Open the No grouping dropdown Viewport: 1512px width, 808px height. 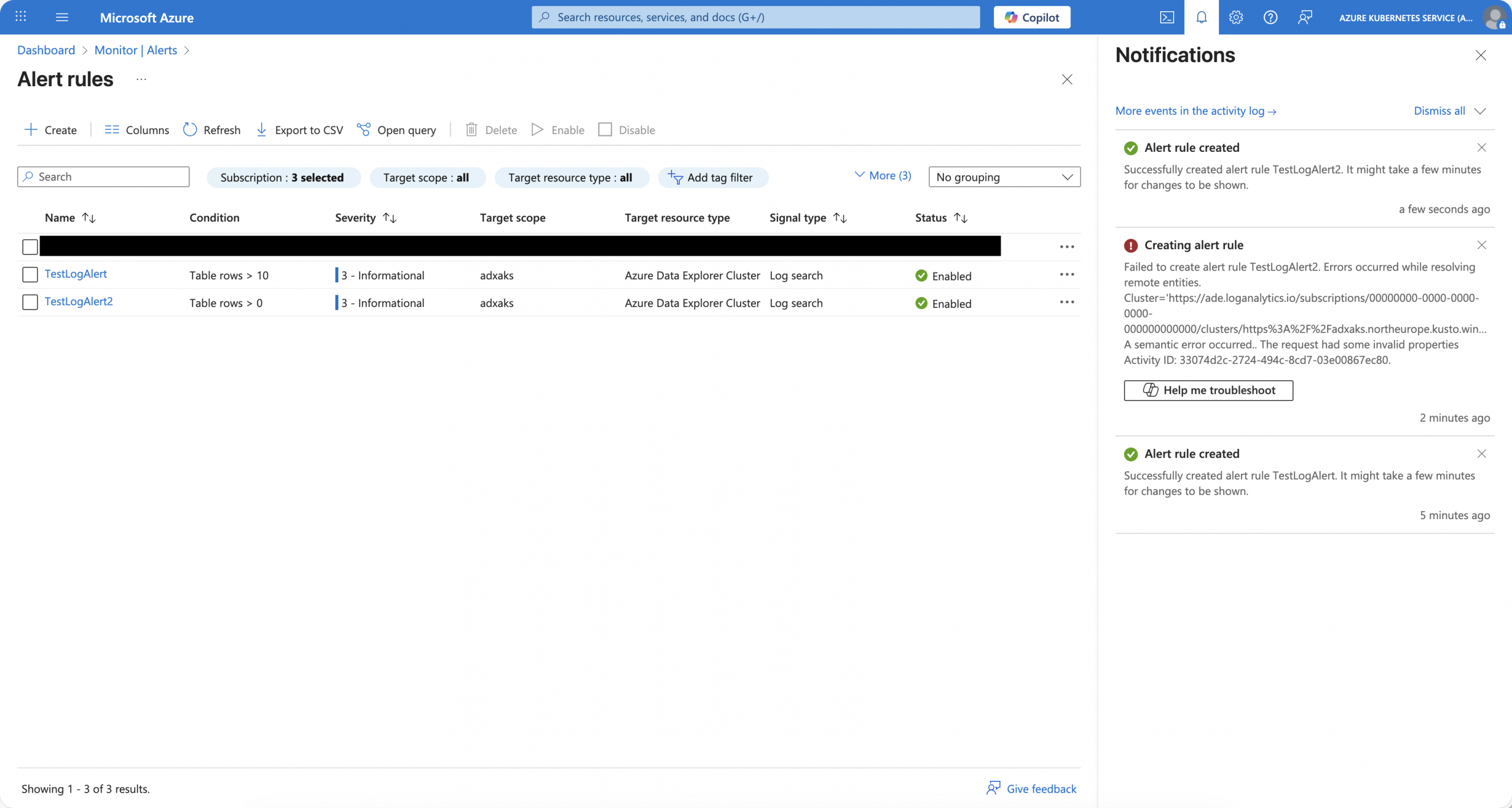pos(1004,177)
